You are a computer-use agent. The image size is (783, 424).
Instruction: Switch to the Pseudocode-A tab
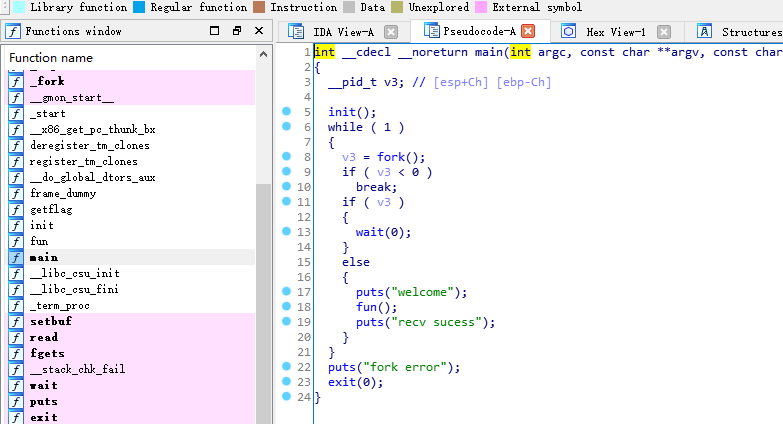point(479,31)
